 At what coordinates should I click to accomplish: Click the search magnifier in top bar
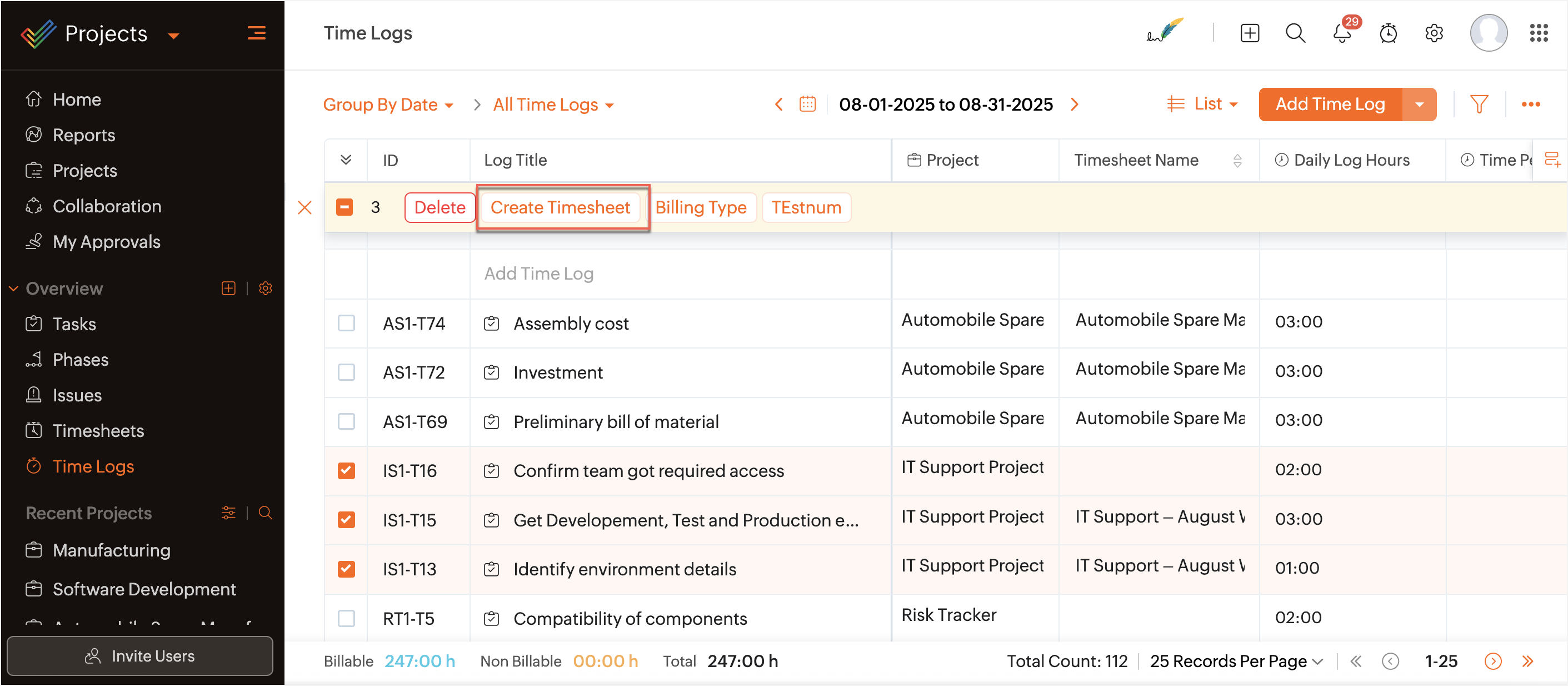tap(1295, 33)
